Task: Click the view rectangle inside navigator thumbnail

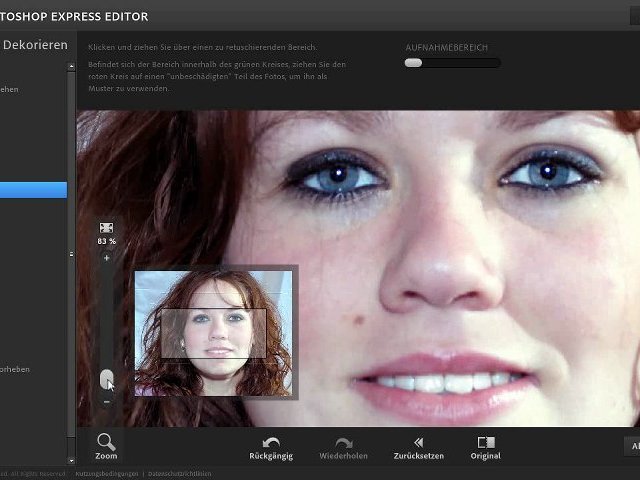Action: click(x=213, y=334)
